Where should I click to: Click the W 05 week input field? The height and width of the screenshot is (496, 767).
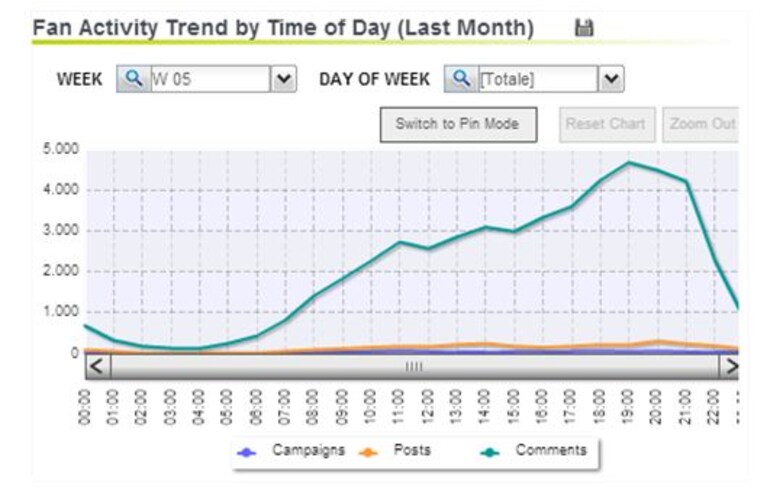point(210,79)
